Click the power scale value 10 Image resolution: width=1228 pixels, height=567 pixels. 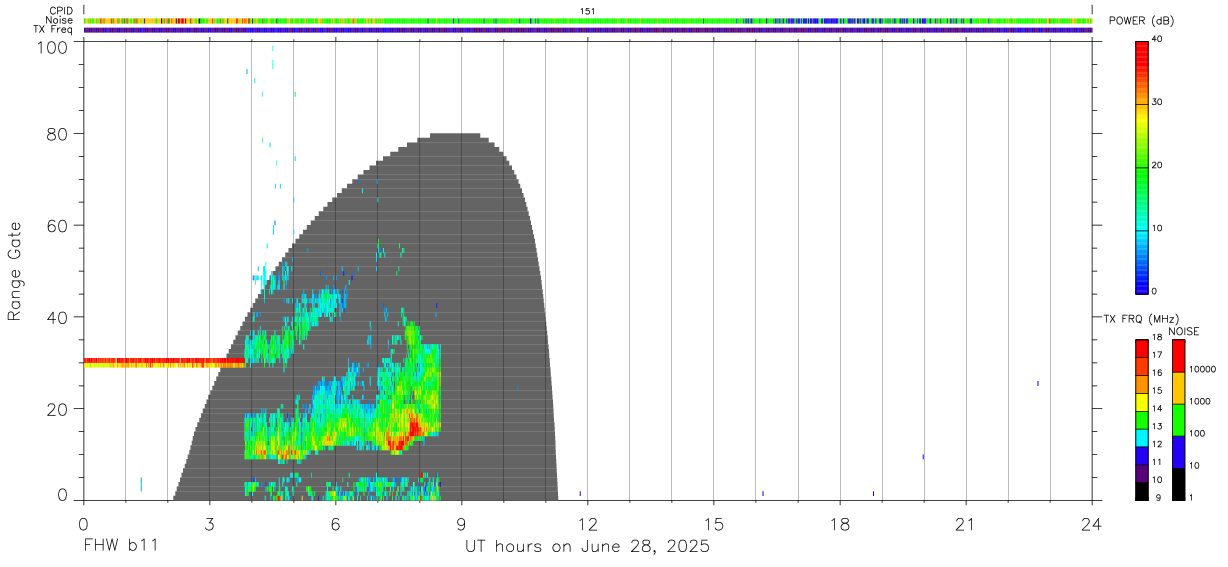(1158, 229)
